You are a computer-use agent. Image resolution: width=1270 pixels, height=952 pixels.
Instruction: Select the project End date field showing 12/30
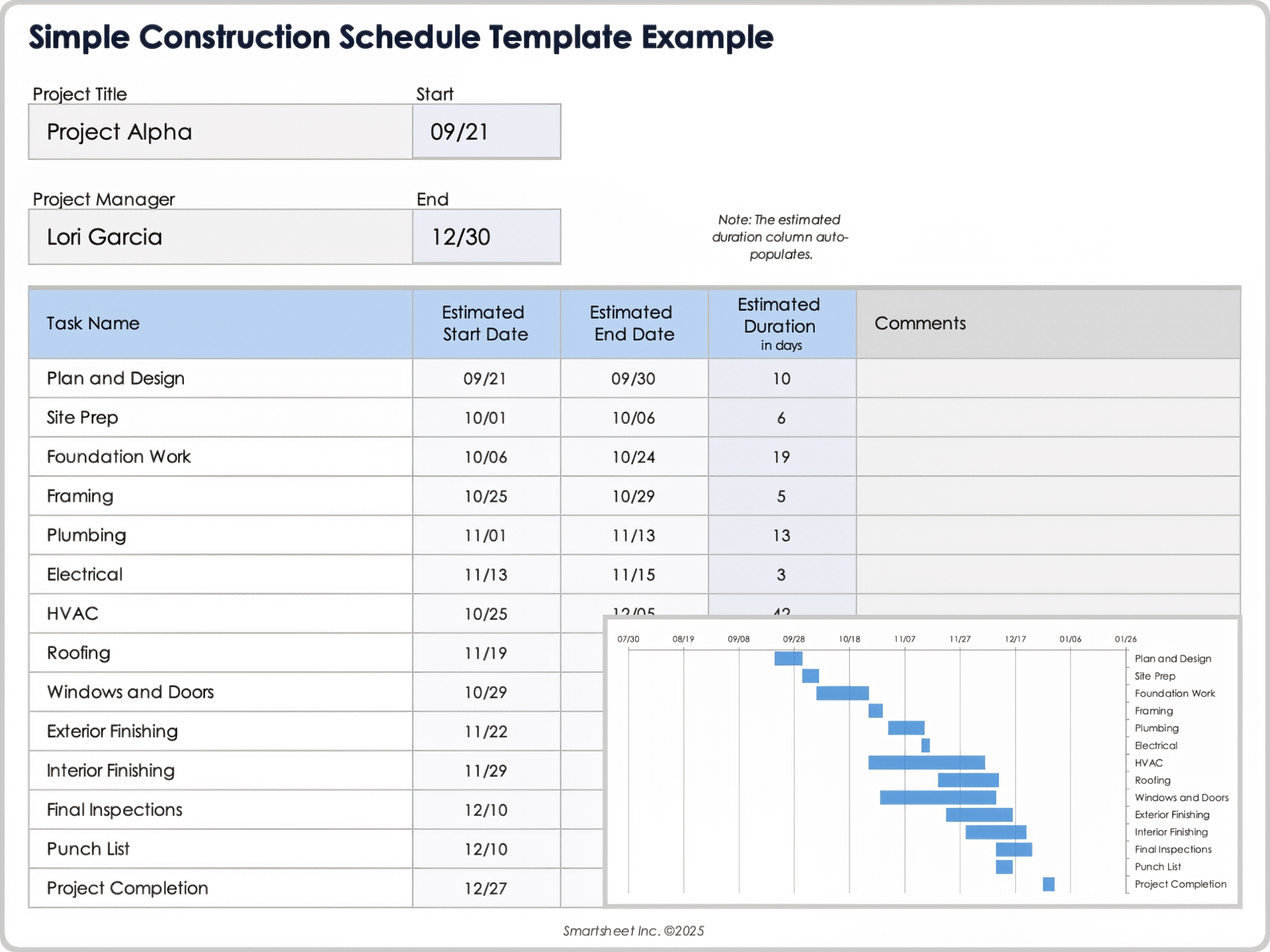point(486,237)
